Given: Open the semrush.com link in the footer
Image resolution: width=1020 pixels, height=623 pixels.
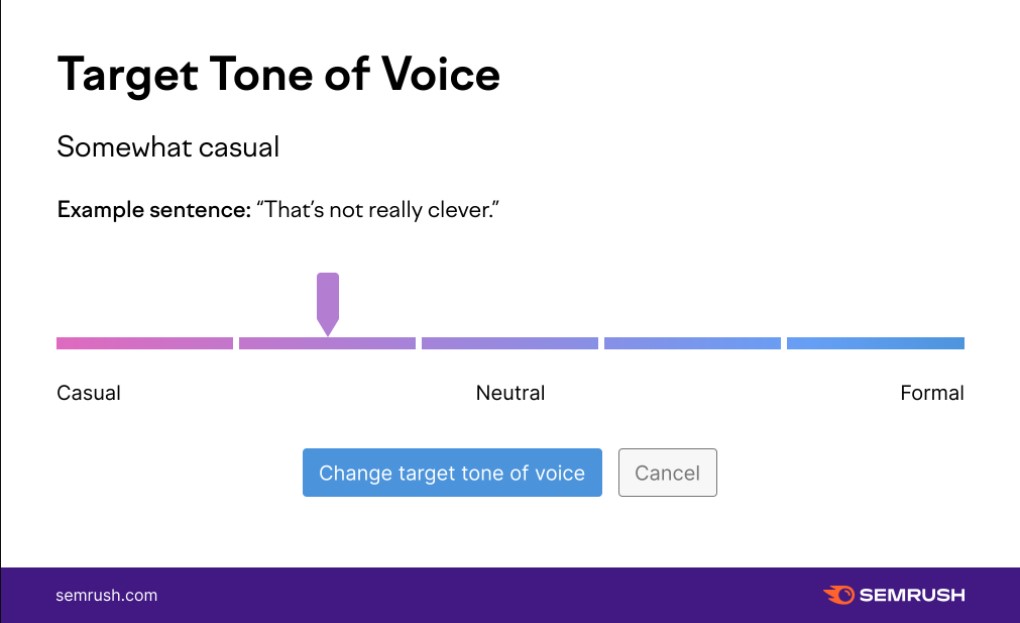Looking at the screenshot, I should (107, 595).
